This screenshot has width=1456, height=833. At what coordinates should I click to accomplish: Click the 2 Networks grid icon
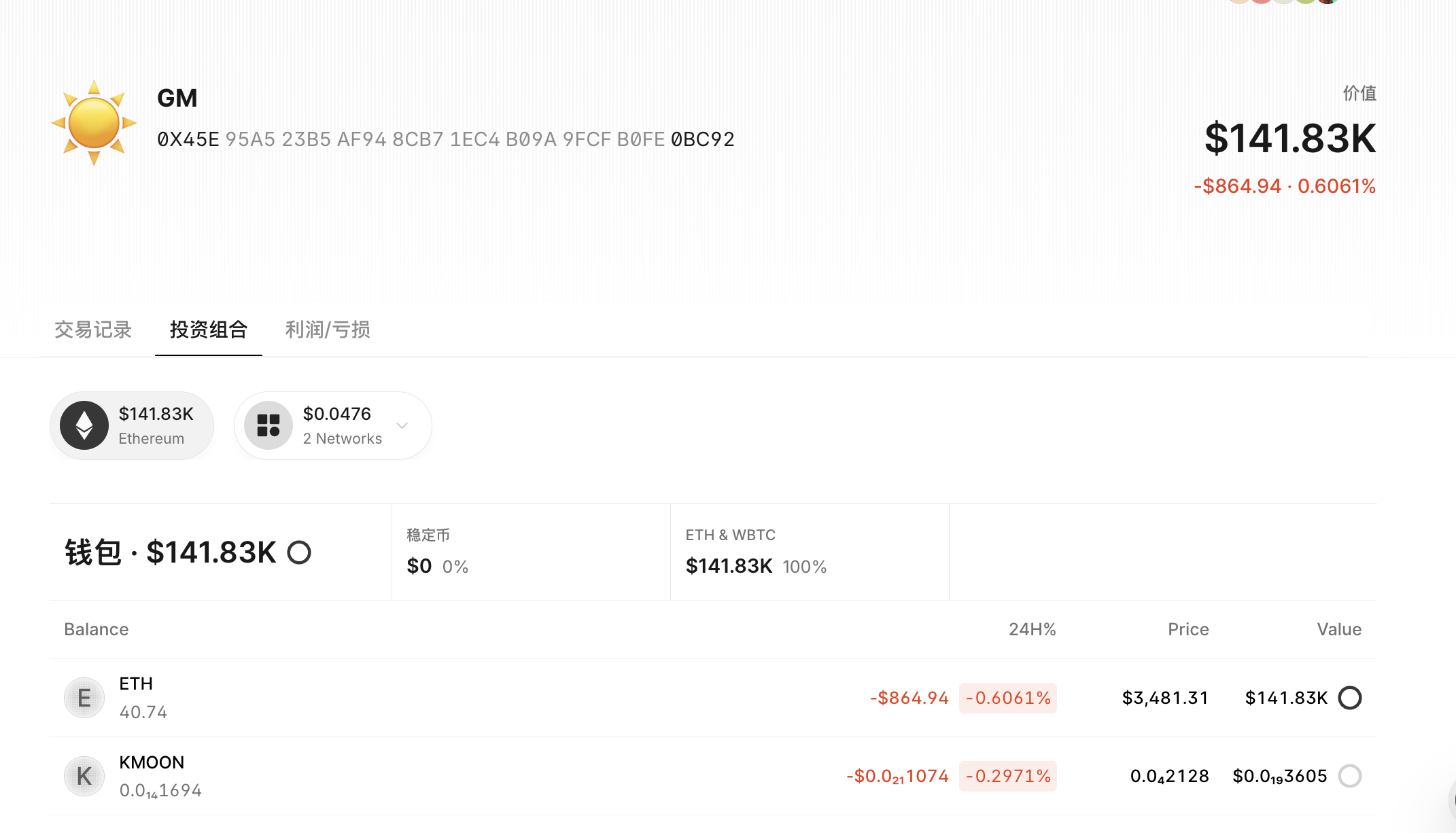[268, 425]
